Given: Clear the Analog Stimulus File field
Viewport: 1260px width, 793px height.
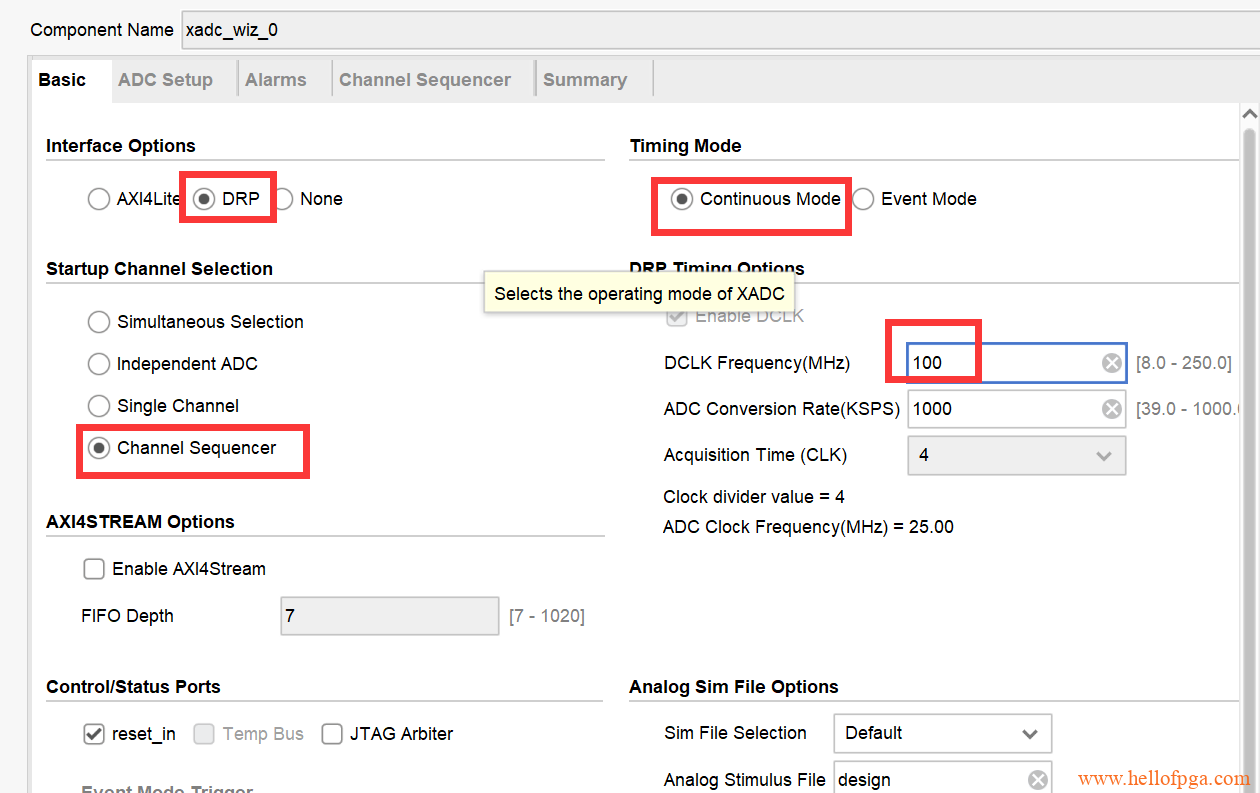Looking at the screenshot, I should 1038,780.
